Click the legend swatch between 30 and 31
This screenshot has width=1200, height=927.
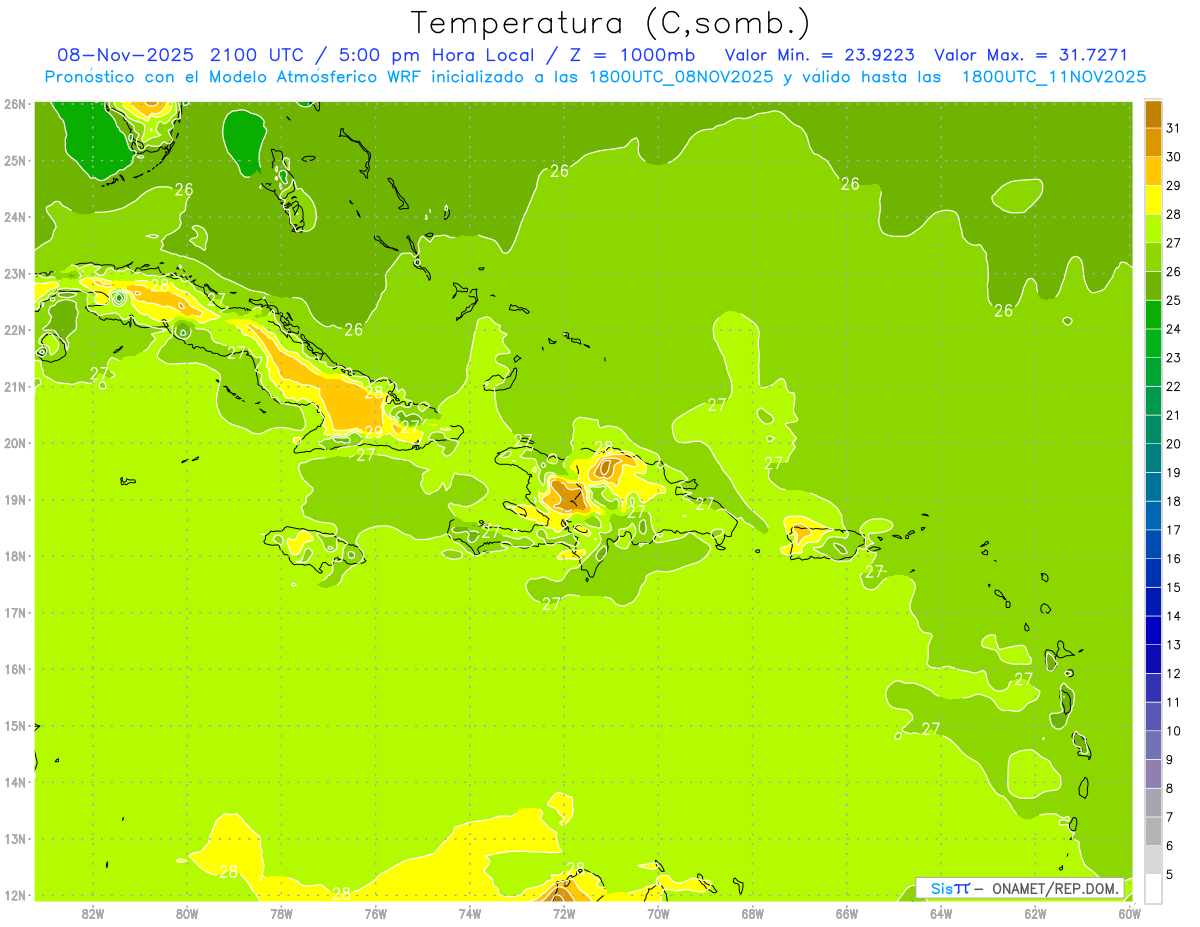click(1153, 143)
